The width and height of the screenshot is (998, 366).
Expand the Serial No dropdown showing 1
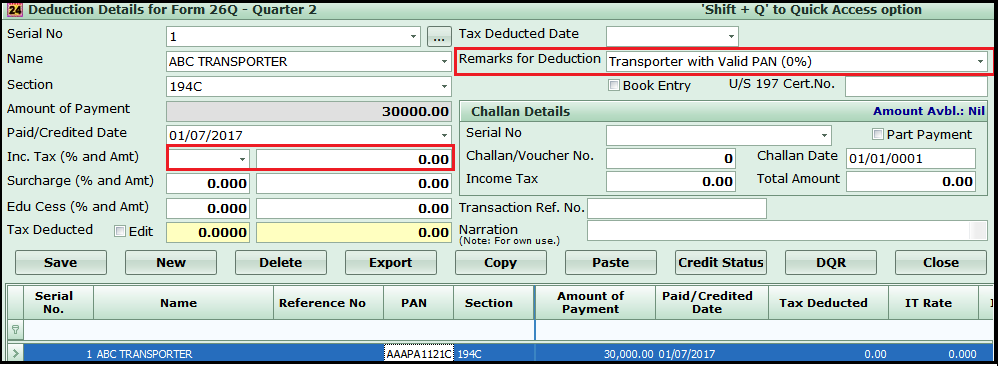[x=414, y=37]
